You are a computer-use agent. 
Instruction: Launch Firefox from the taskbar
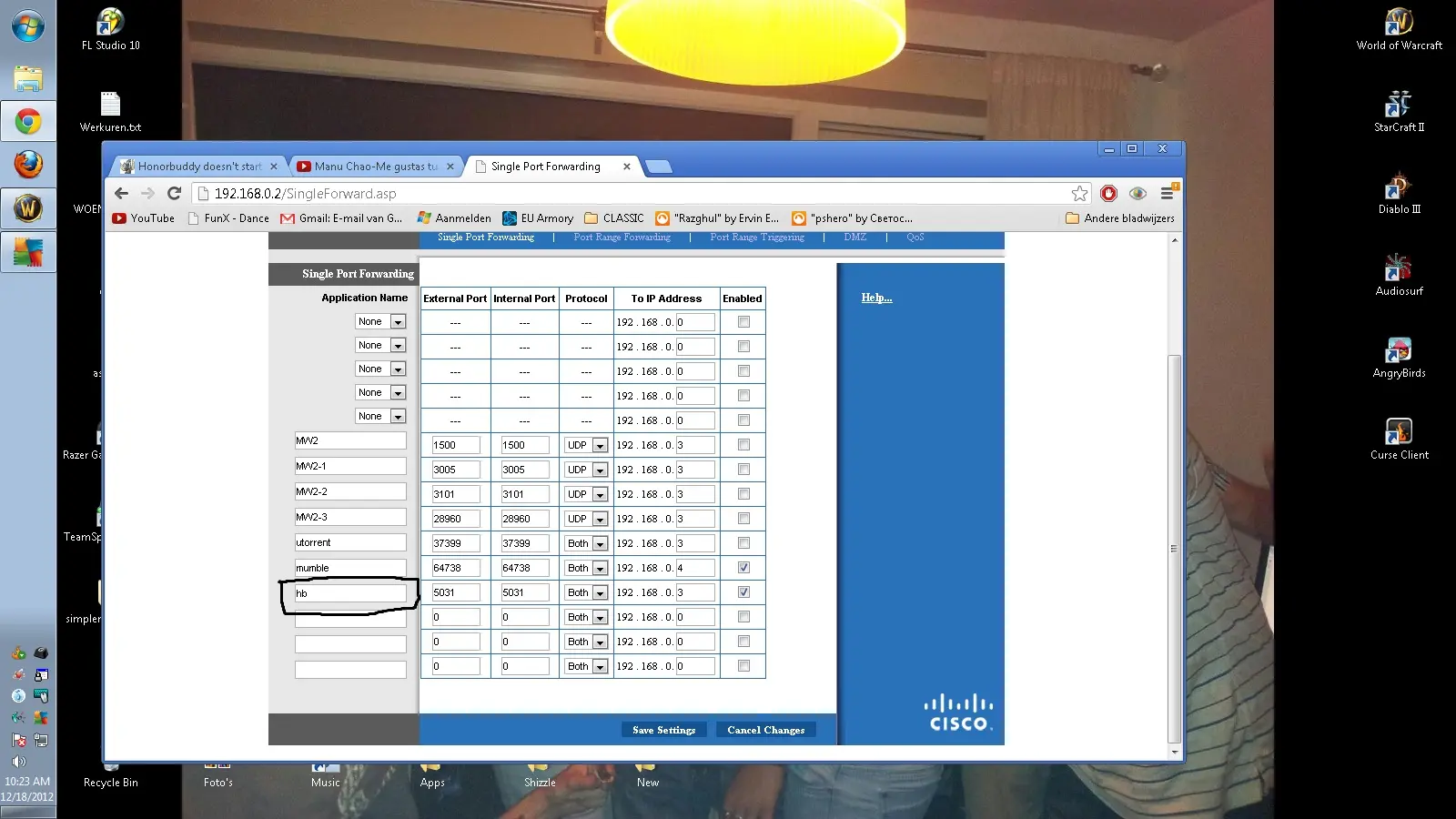click(x=28, y=165)
